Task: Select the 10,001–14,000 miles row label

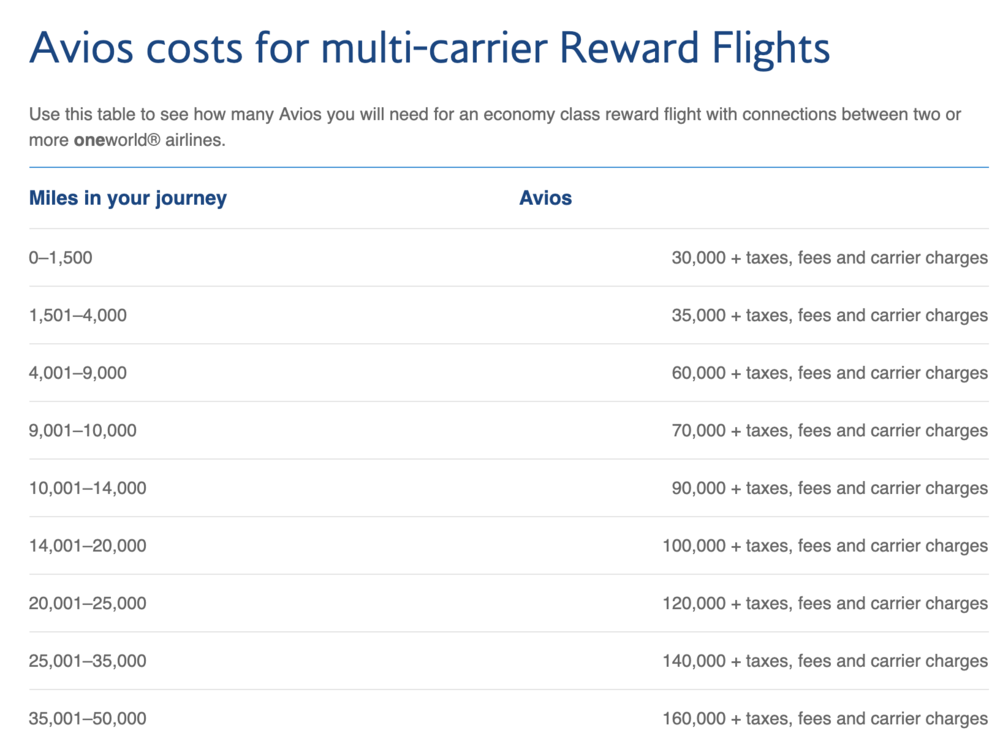Action: [x=88, y=489]
